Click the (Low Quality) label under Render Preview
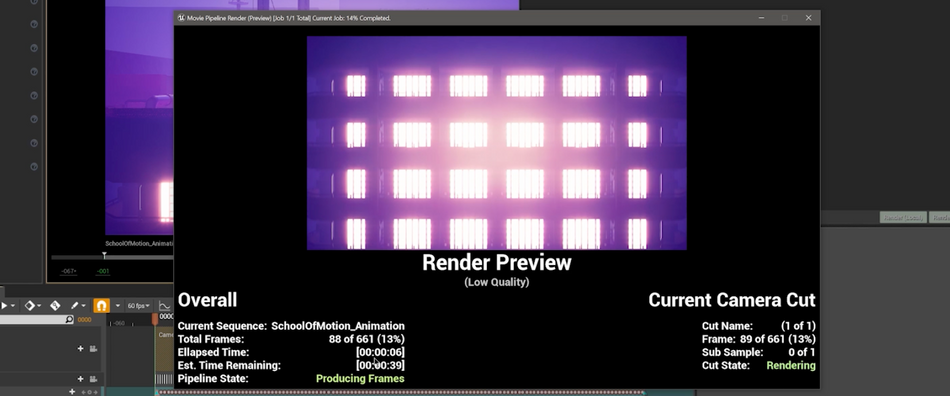 pyautogui.click(x=496, y=282)
